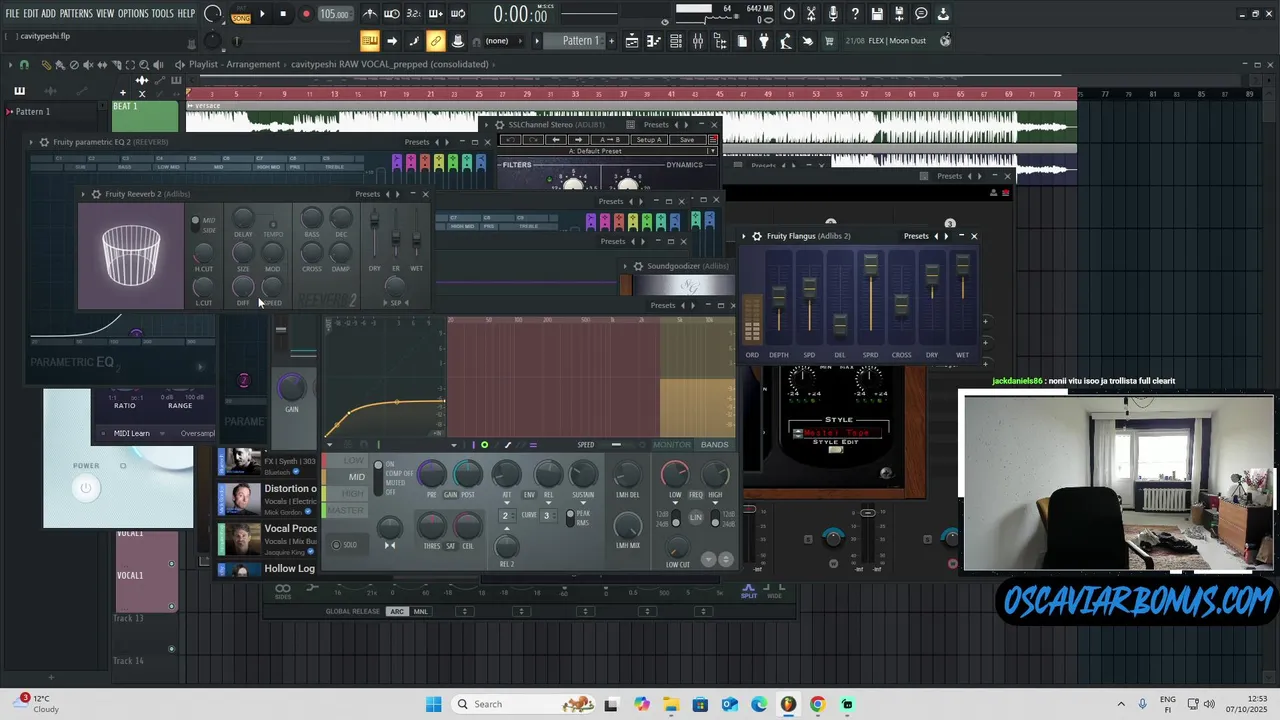The image size is (1280, 720).
Task: Click the MIDI Learn button
Action: point(131,433)
